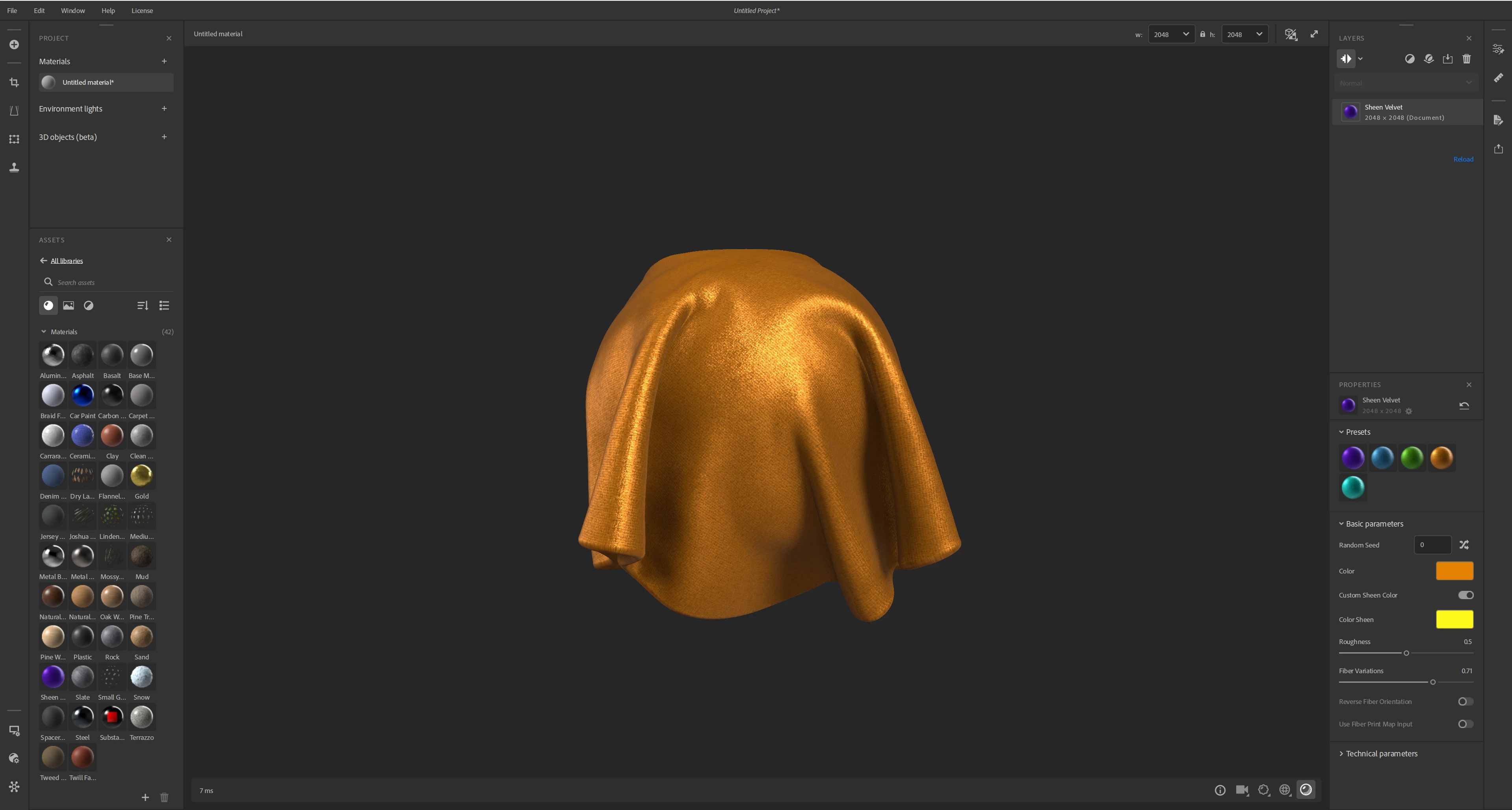Go back to All libraries

[66, 261]
